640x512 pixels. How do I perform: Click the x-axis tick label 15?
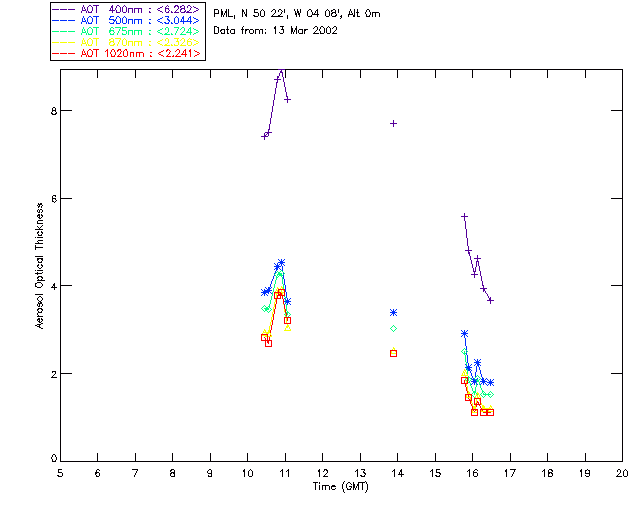point(435,473)
